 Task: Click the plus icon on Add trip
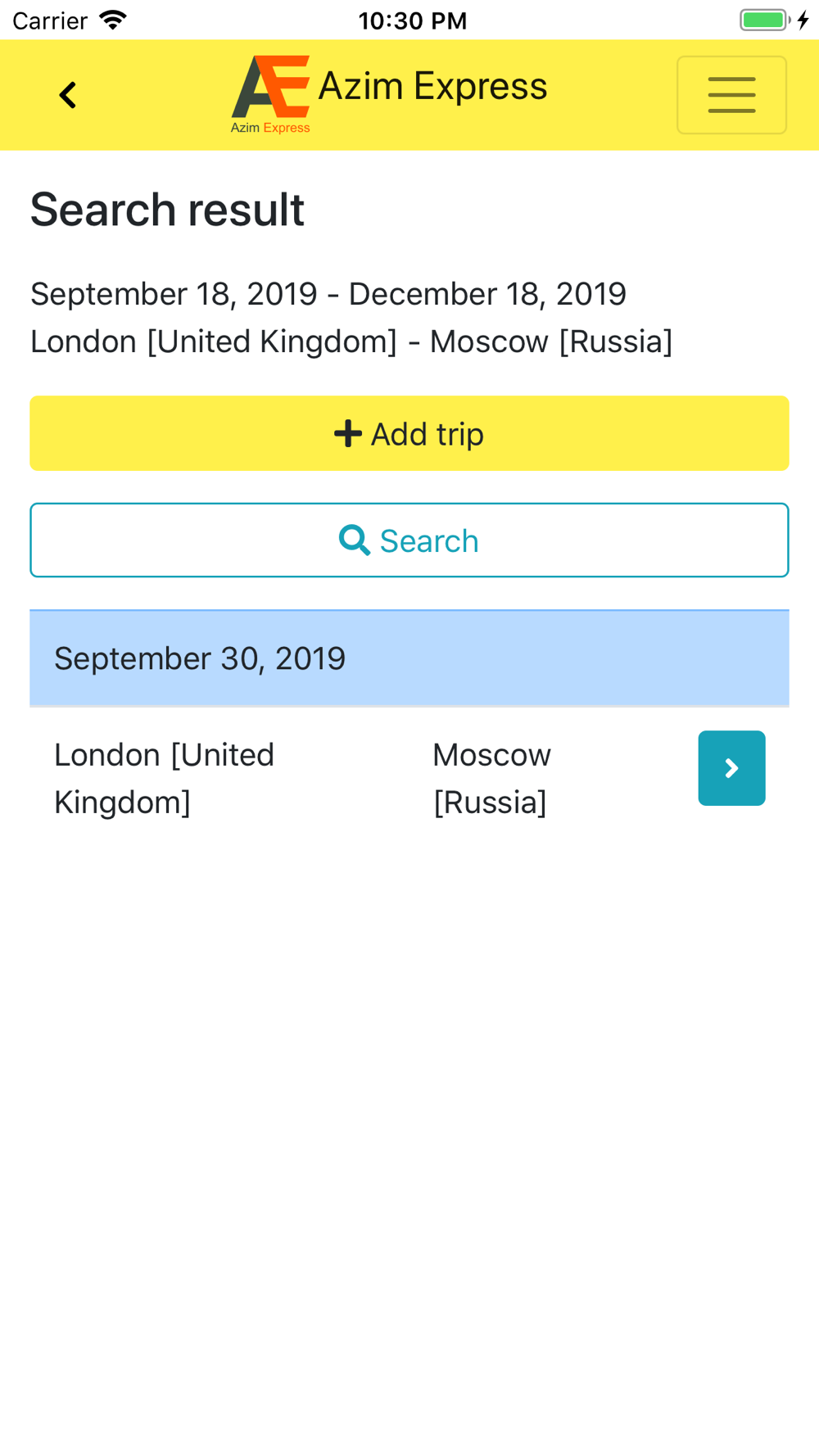348,433
